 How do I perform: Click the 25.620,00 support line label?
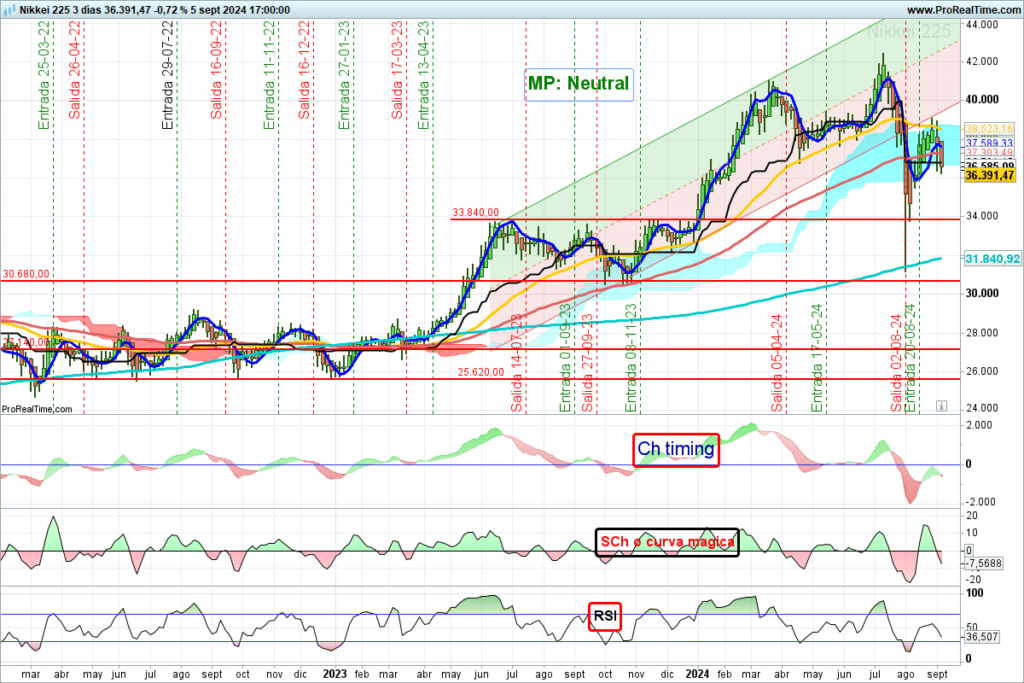(x=481, y=372)
